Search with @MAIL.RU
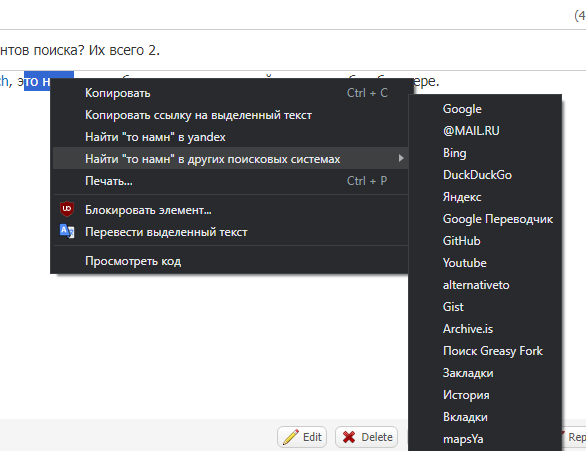The width and height of the screenshot is (586, 451). tap(485, 131)
